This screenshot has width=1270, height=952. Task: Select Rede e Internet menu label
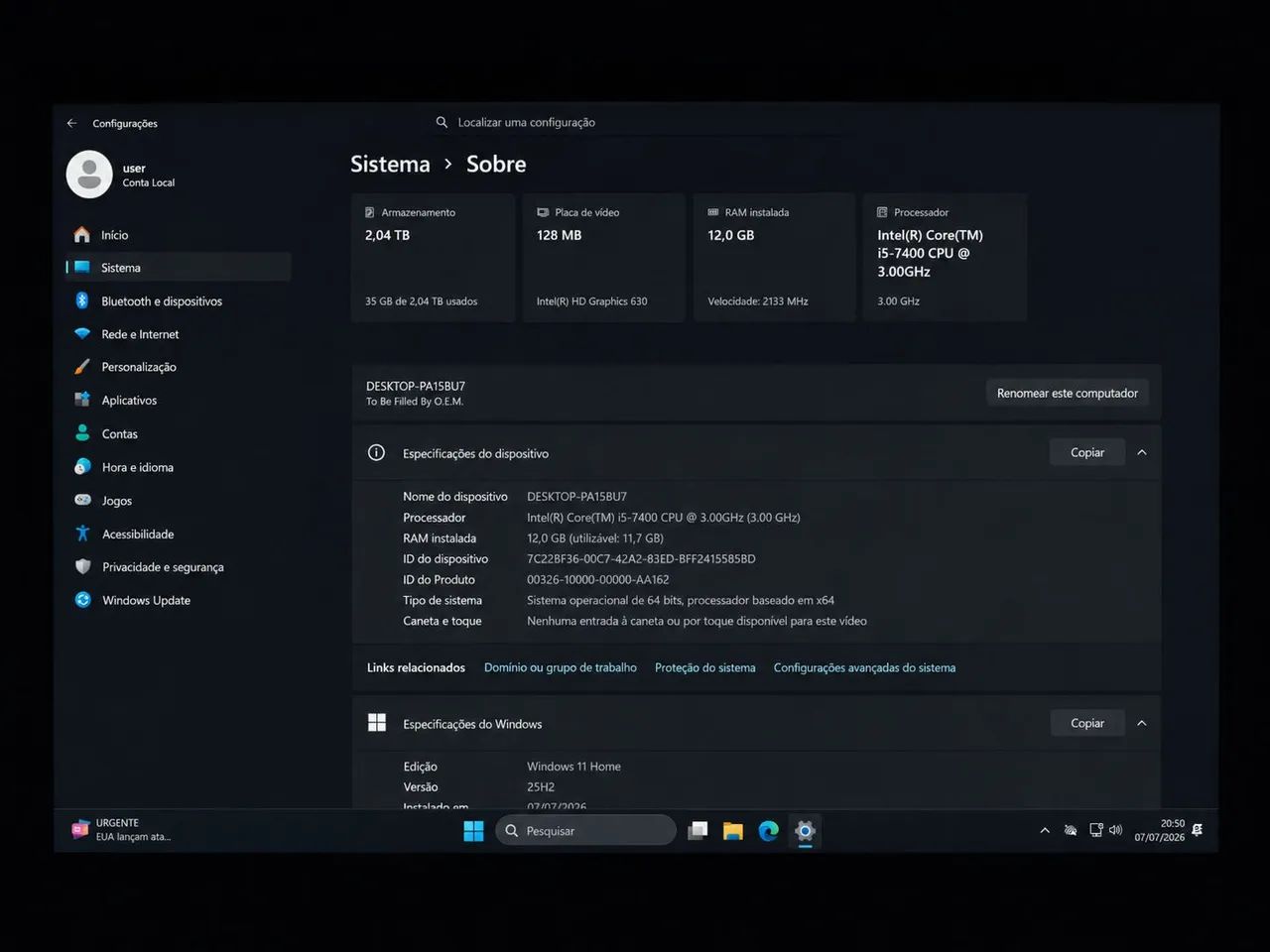(x=140, y=334)
